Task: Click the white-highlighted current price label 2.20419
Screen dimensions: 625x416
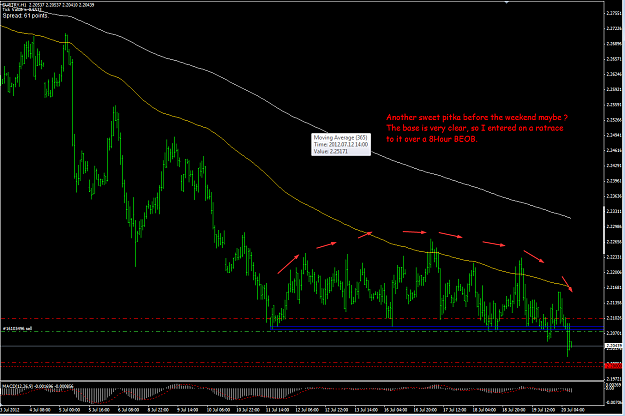Action: [614, 346]
